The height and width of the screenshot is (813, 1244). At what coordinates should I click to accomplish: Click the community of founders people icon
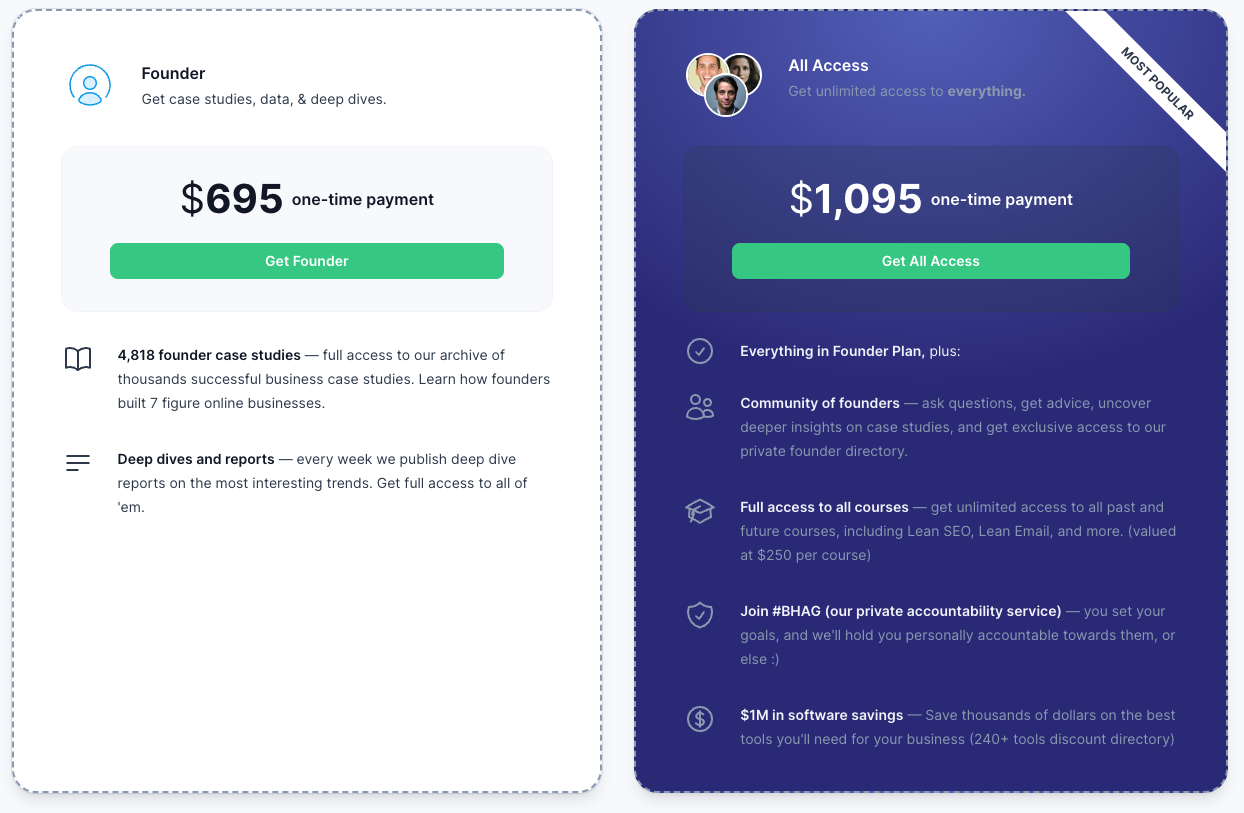tap(700, 407)
